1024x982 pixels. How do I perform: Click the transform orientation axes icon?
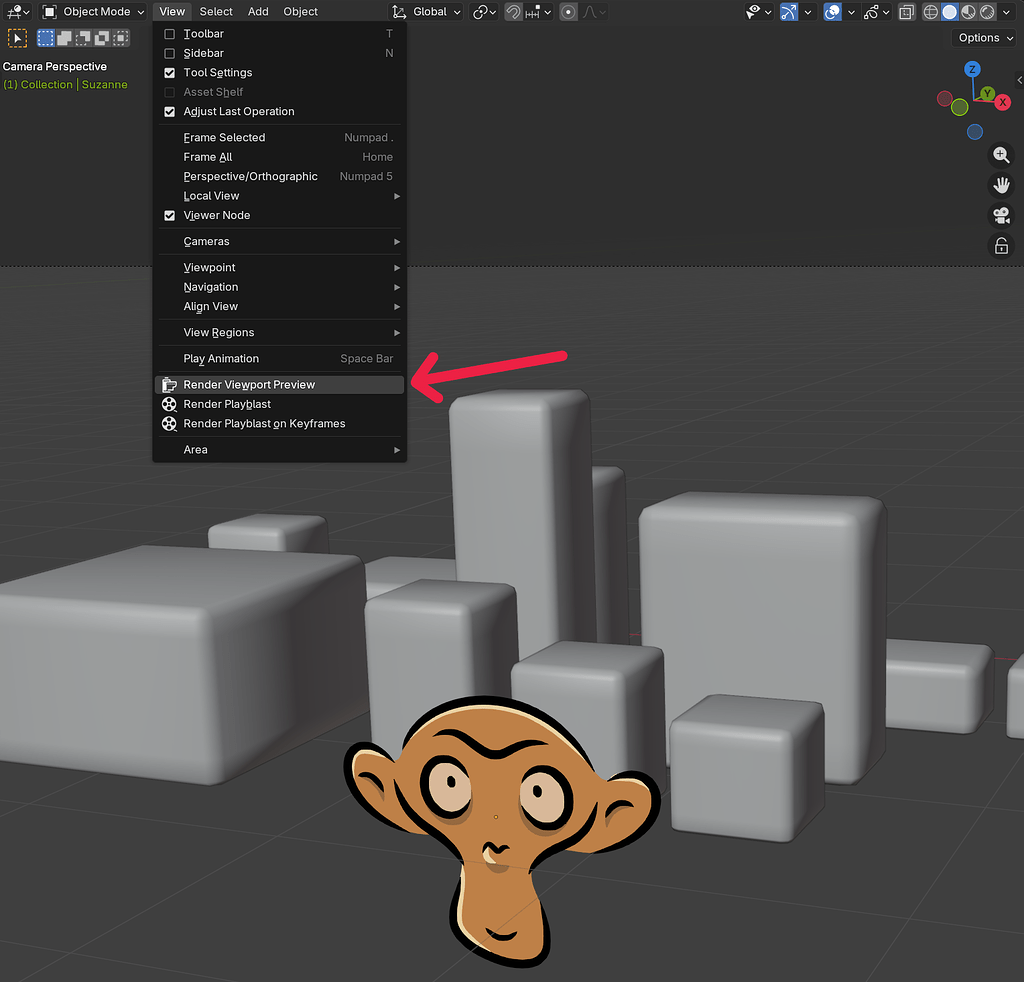[399, 12]
